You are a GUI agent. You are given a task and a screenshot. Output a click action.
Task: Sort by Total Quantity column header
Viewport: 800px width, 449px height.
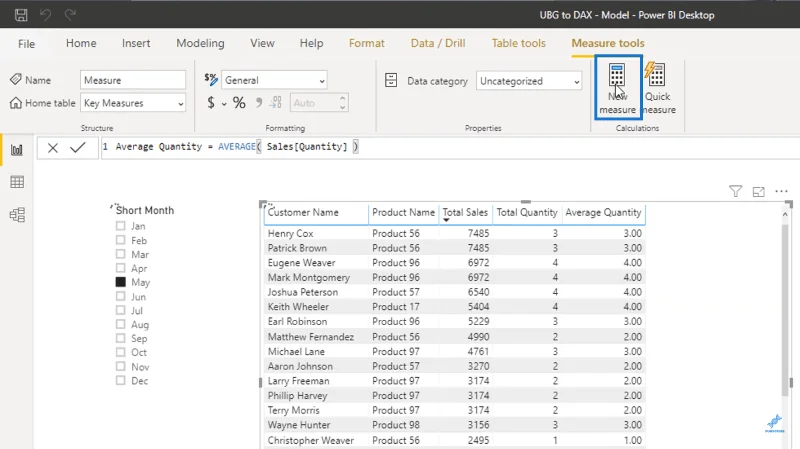pyautogui.click(x=527, y=213)
